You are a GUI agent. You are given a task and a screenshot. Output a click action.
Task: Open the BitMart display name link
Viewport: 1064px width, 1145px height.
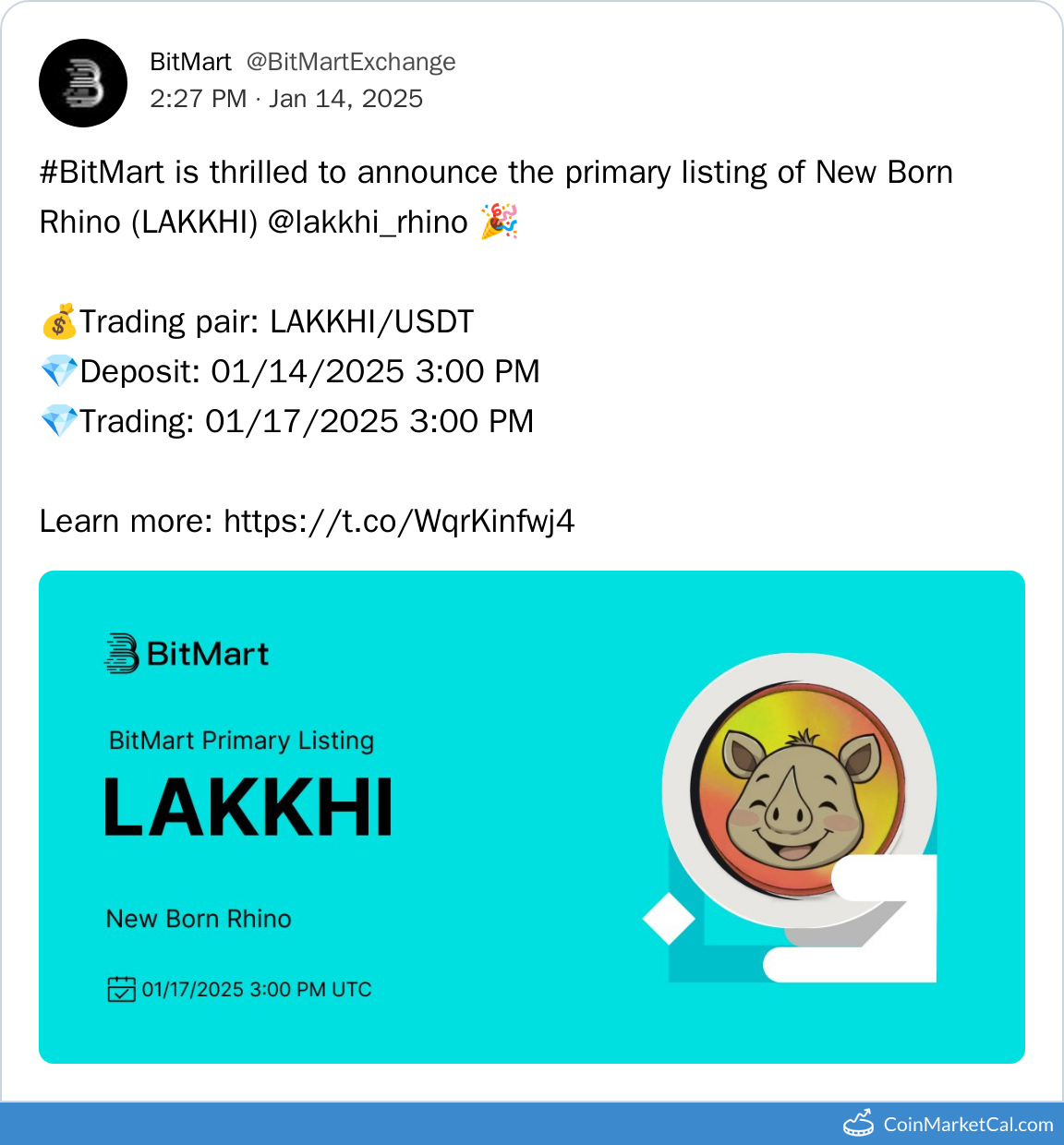(190, 62)
